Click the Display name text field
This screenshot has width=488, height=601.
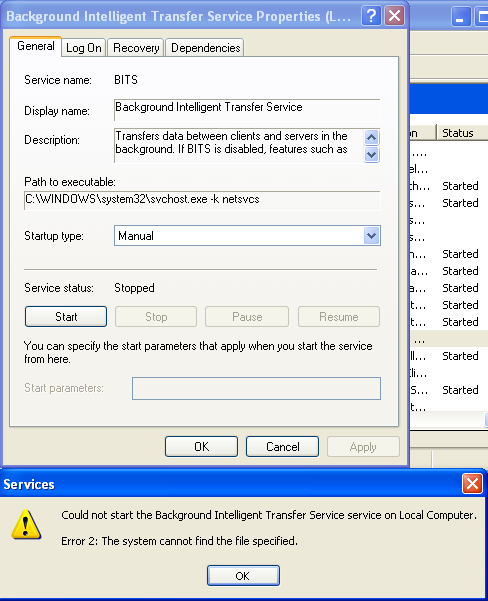(247, 110)
